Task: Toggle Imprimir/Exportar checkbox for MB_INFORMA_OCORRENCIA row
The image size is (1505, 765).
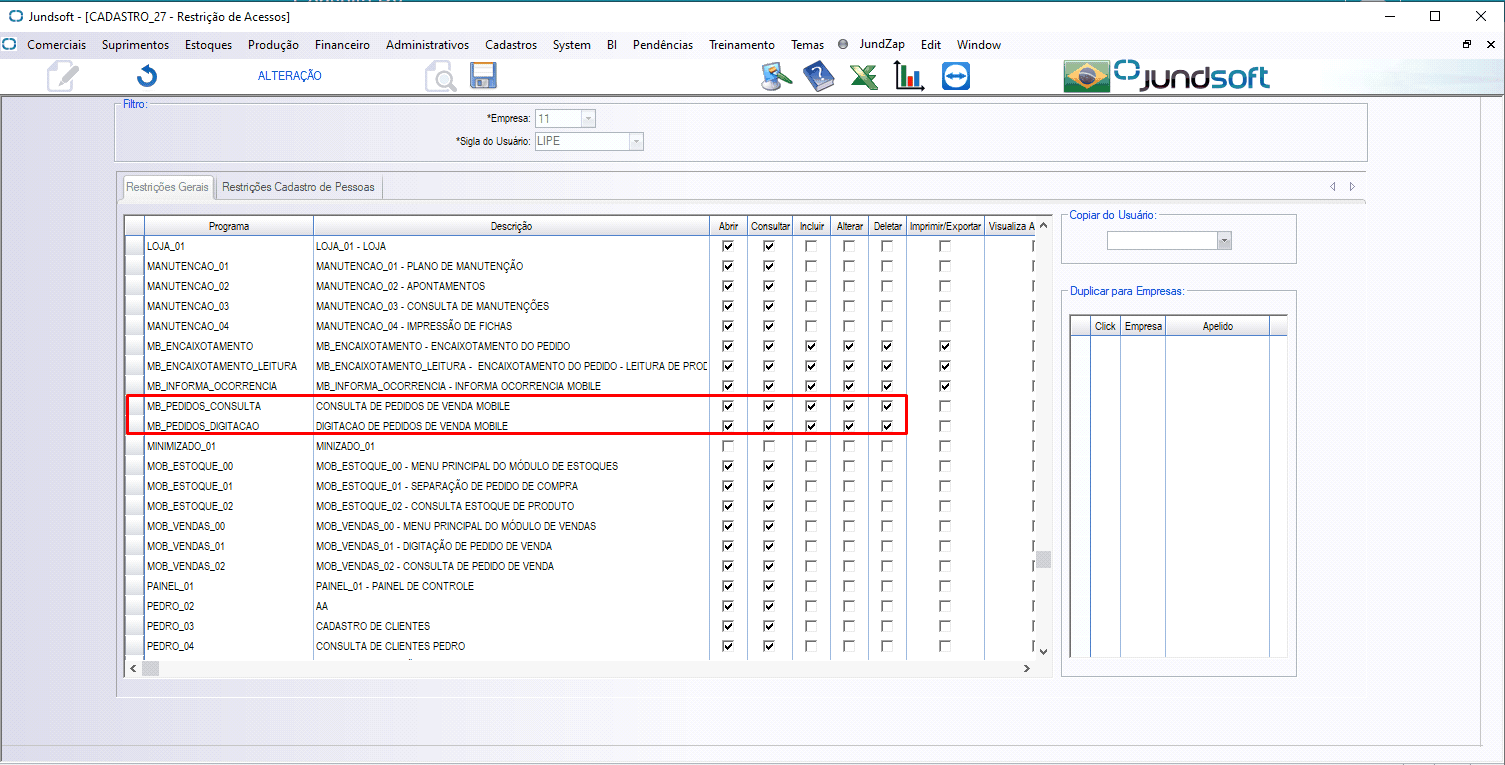Action: 945,386
